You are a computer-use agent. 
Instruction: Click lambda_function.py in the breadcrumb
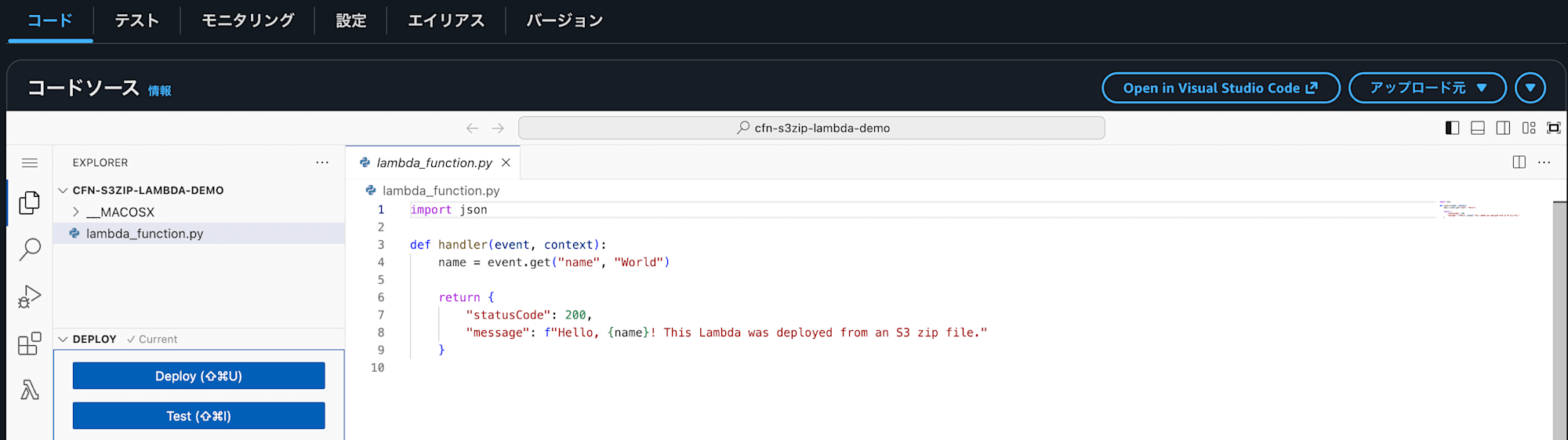pyautogui.click(x=441, y=191)
